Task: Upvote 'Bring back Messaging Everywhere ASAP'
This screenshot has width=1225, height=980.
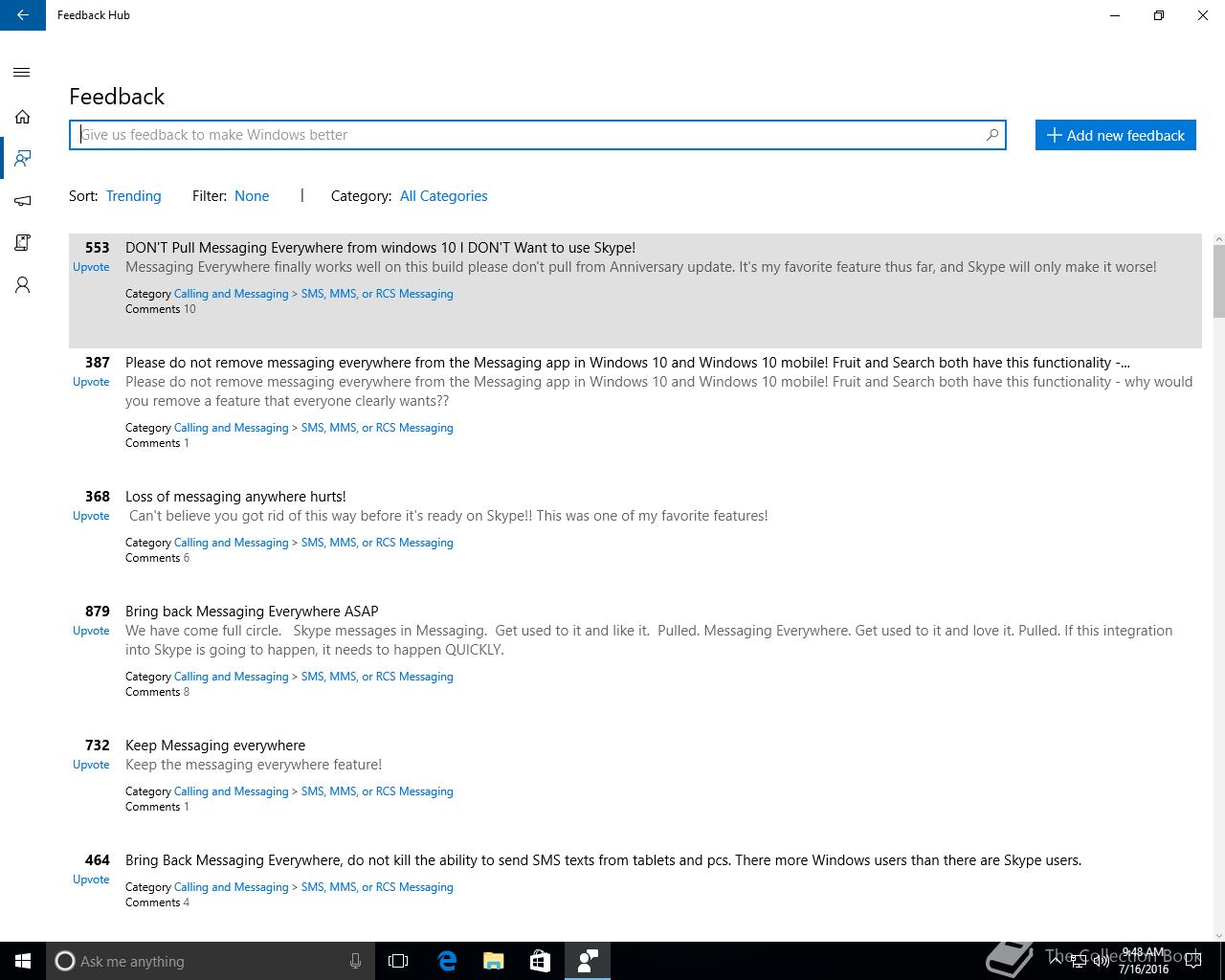Action: point(91,631)
